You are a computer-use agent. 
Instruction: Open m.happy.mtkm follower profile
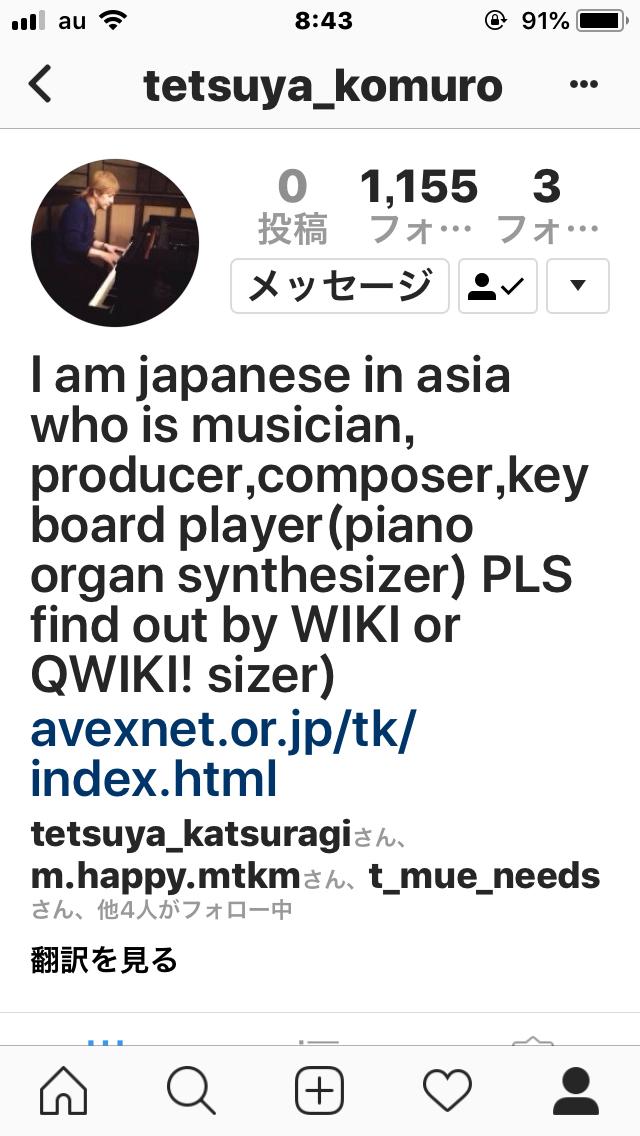point(165,877)
